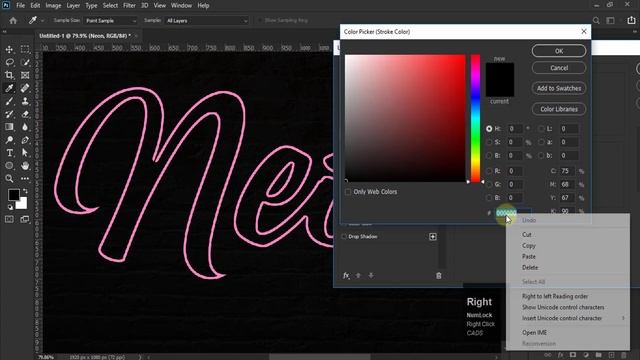This screenshot has height=360, width=640.
Task: Select the History Brush tool
Action: point(9,114)
